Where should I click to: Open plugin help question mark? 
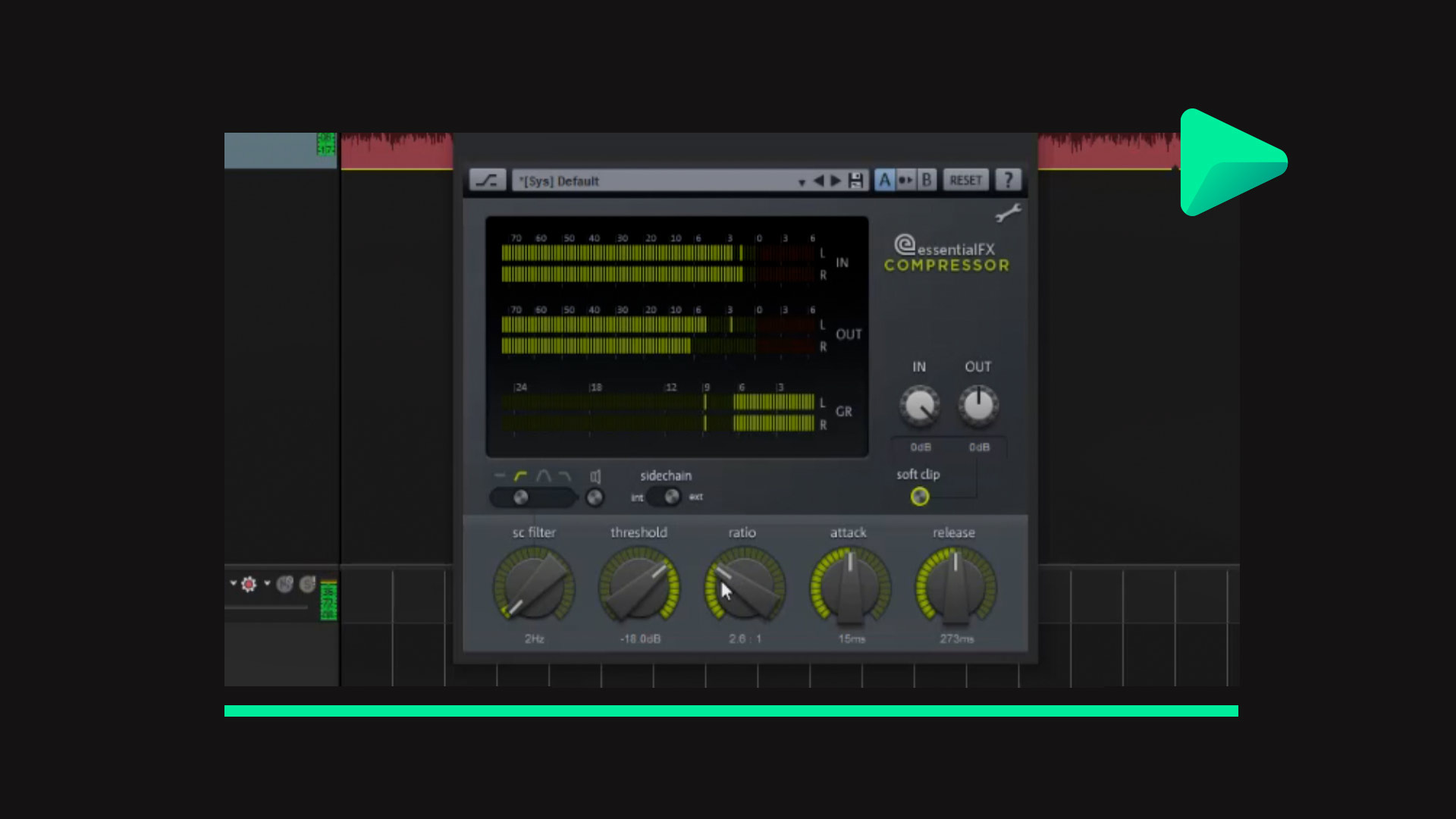1008,180
